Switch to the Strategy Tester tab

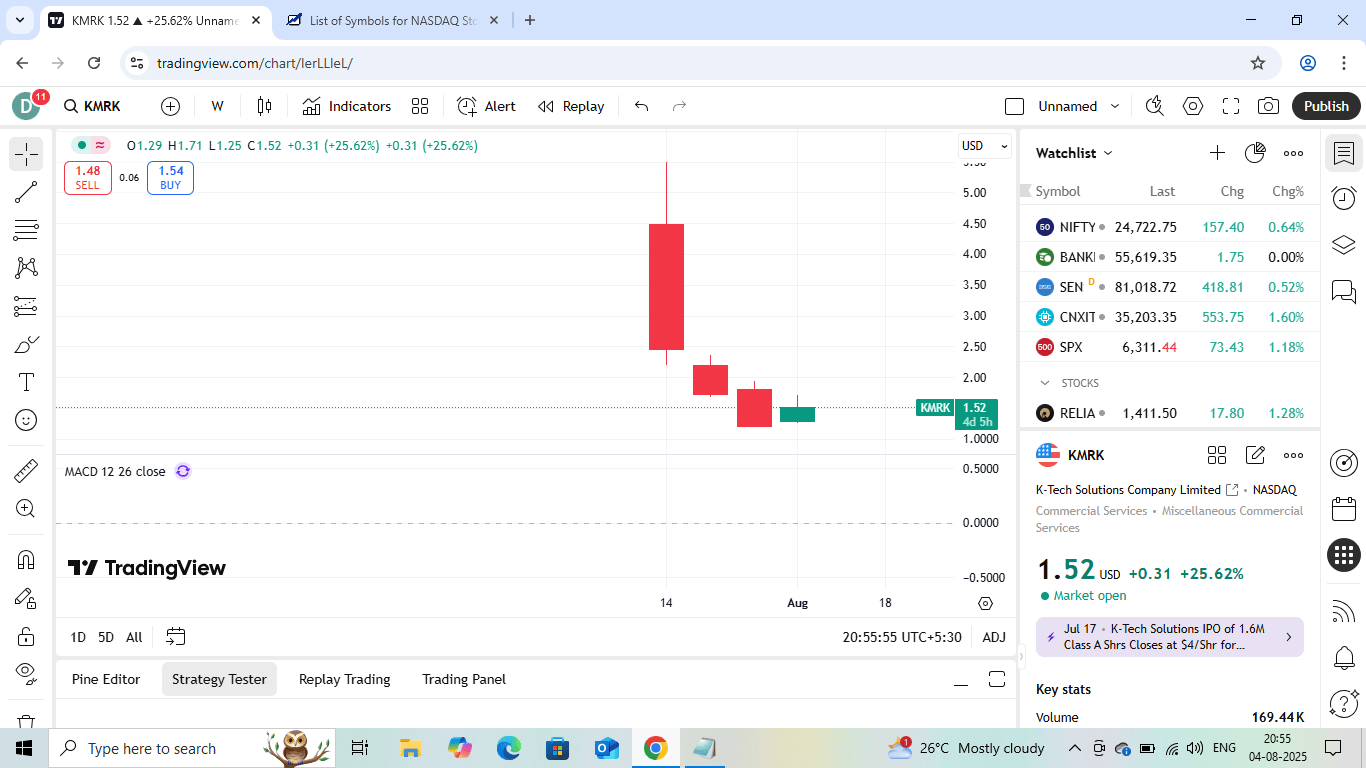(219, 679)
